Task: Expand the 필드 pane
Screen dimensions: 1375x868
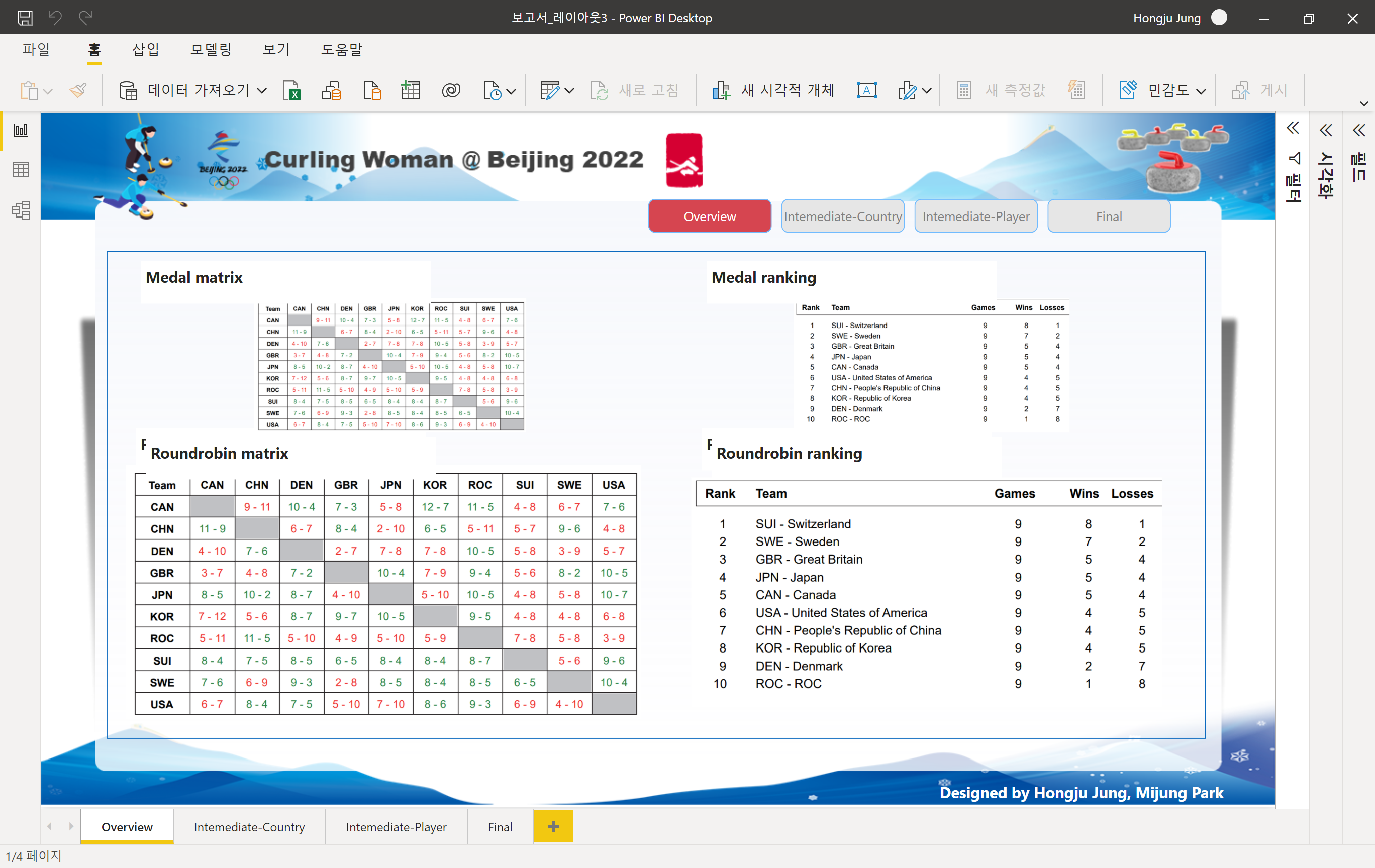Action: 1359,130
